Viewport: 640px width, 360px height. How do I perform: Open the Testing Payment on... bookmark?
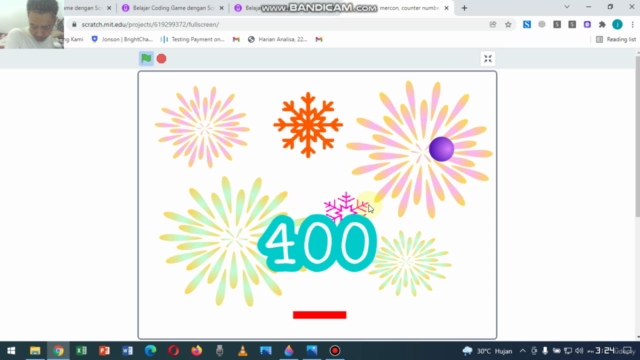(x=193, y=39)
